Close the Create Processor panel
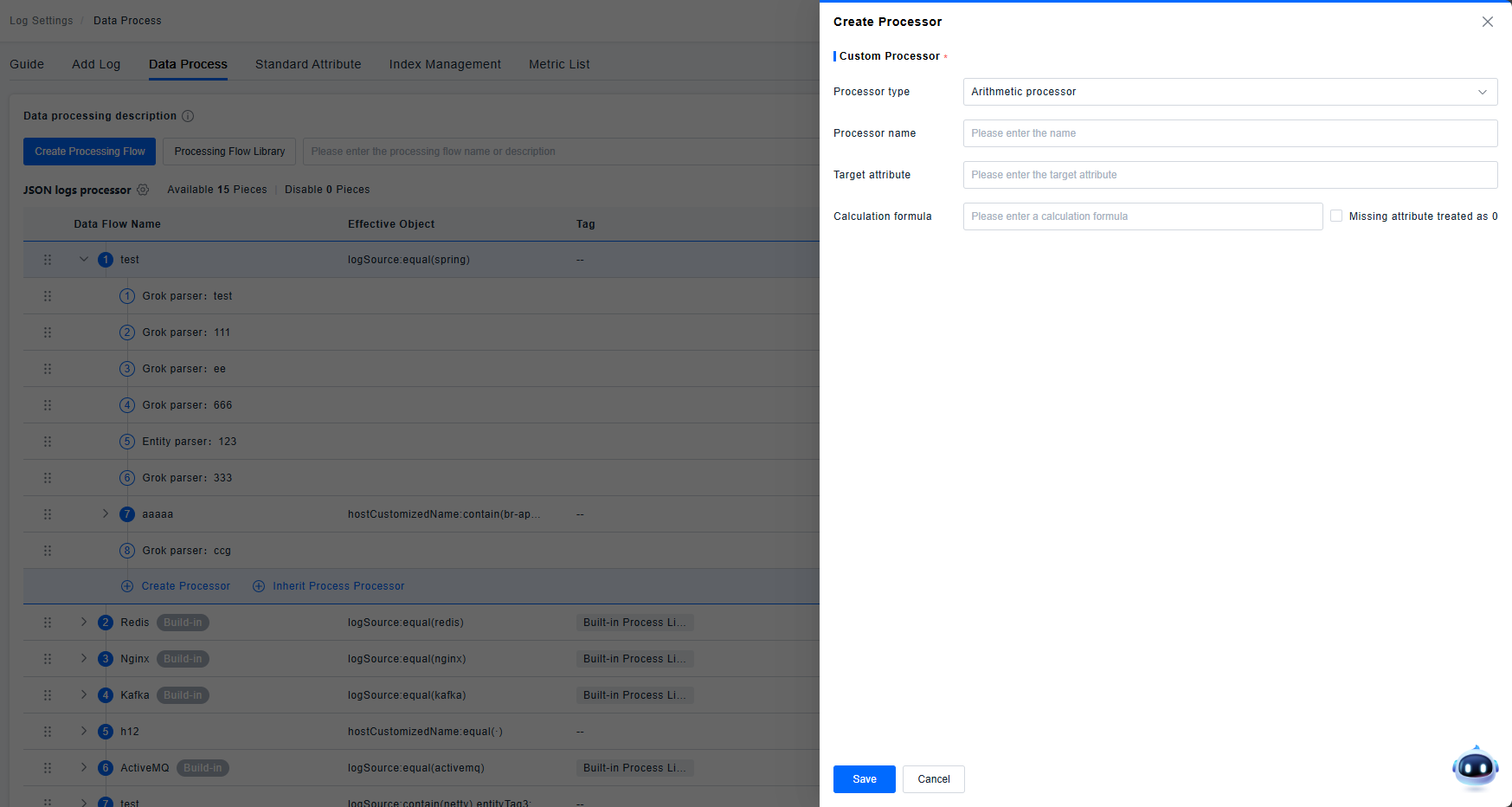 (x=1487, y=22)
